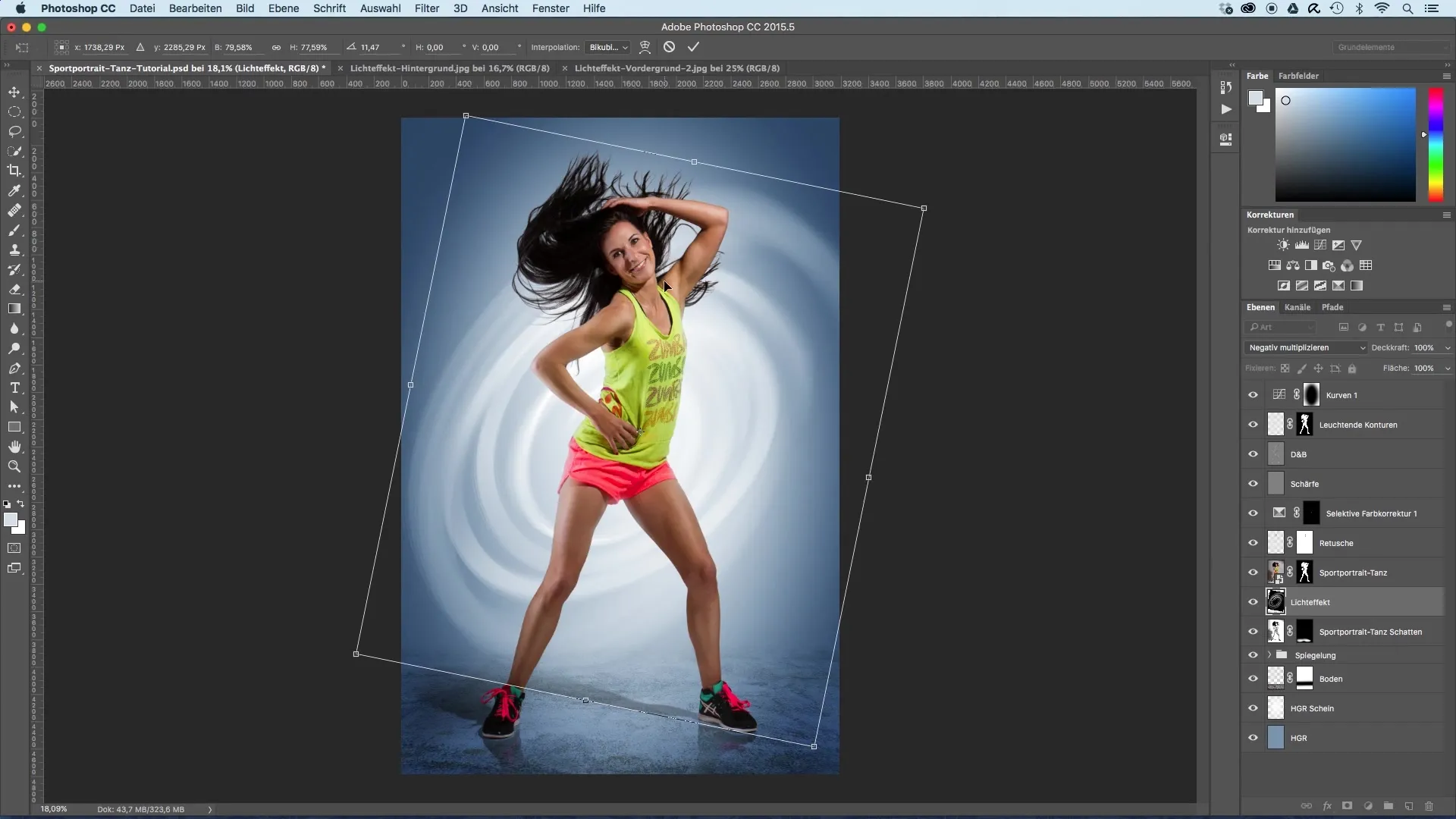Open the Deckkraft opacity dropdown arrow

point(1447,348)
